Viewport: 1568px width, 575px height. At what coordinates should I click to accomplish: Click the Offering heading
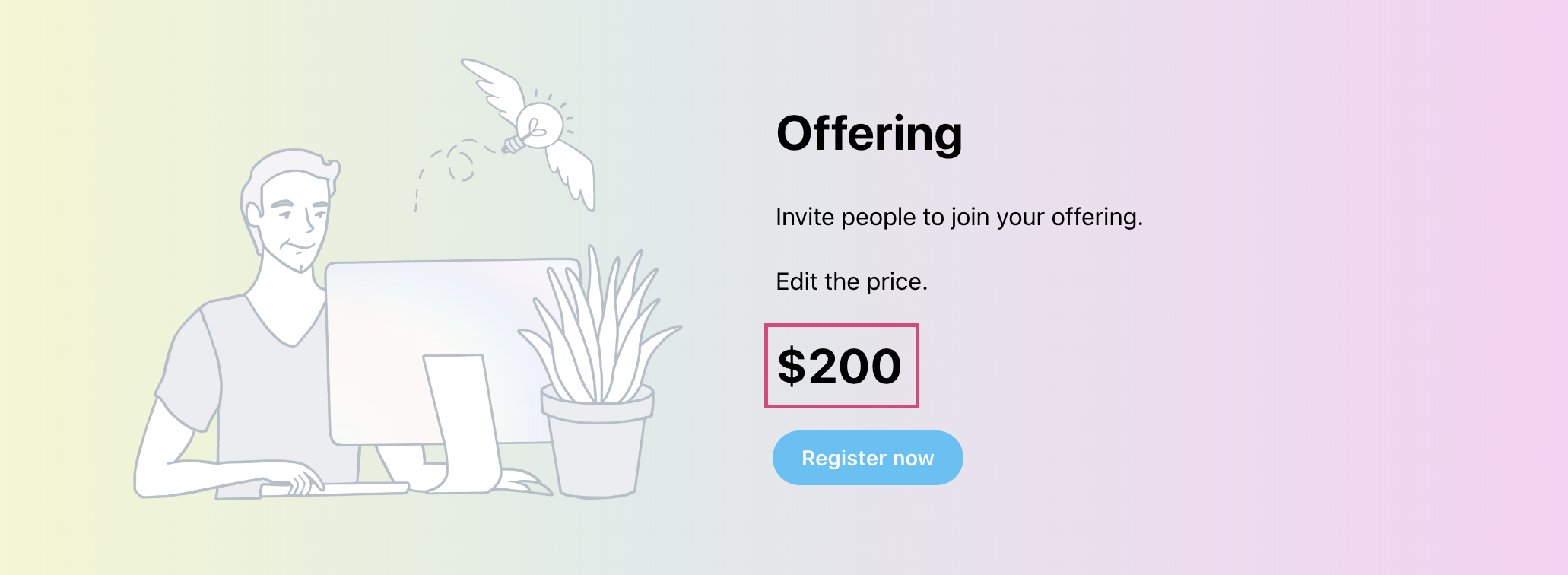(869, 134)
